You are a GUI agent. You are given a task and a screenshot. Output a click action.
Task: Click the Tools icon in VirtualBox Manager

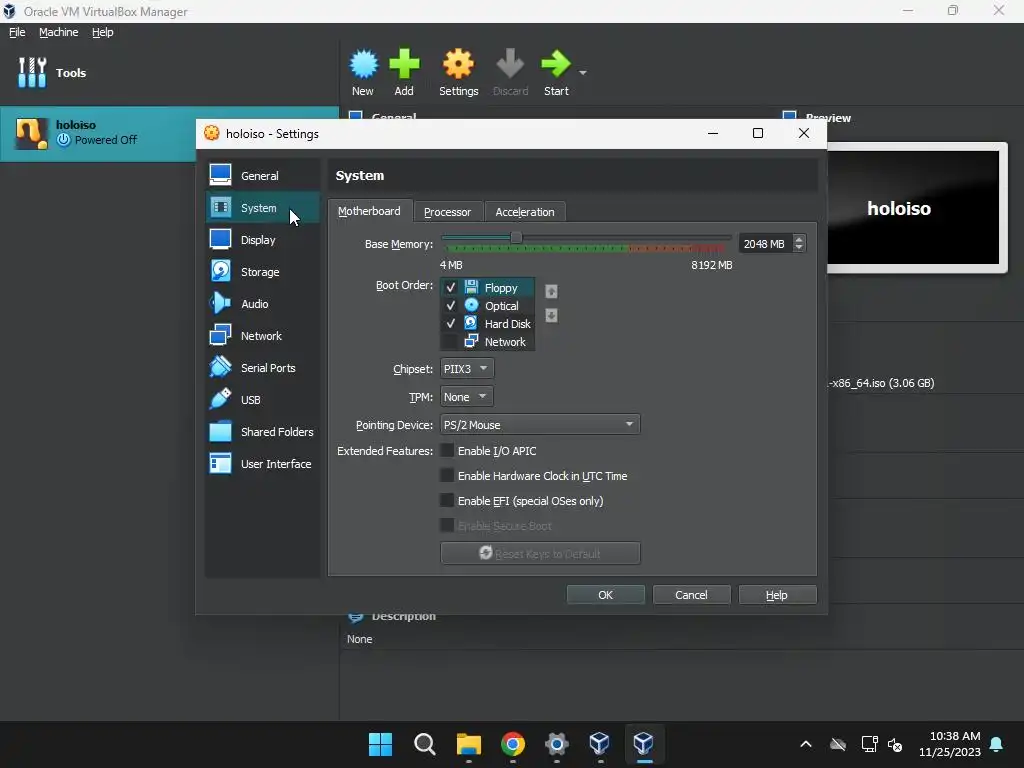click(32, 72)
